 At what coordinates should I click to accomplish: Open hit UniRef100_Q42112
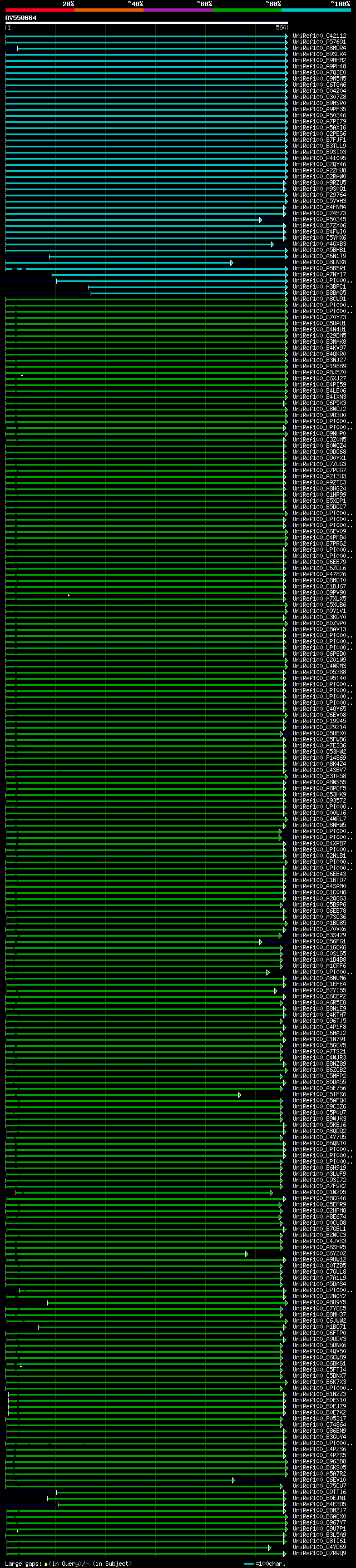(x=319, y=36)
